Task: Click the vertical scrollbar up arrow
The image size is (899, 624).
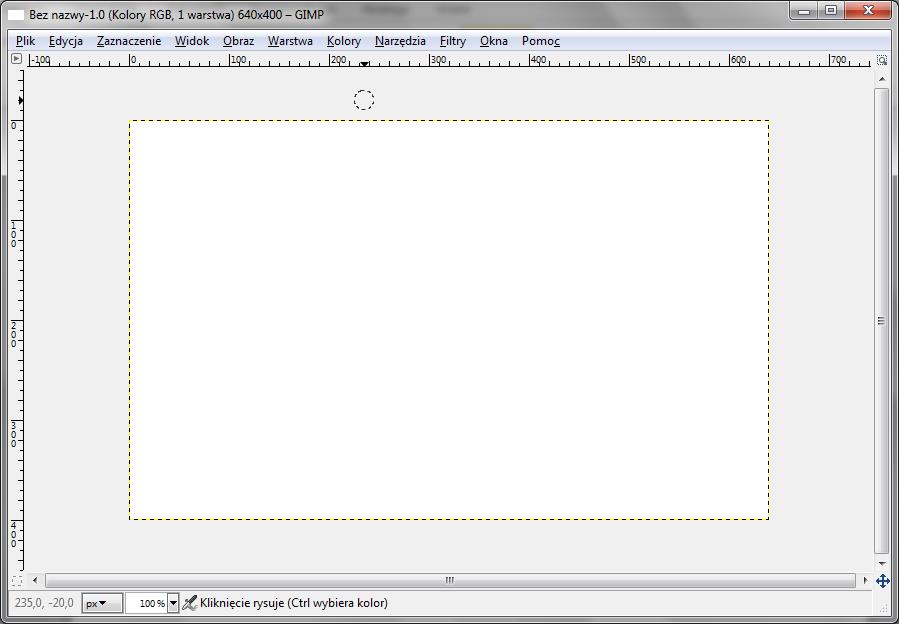Action: coord(881,79)
